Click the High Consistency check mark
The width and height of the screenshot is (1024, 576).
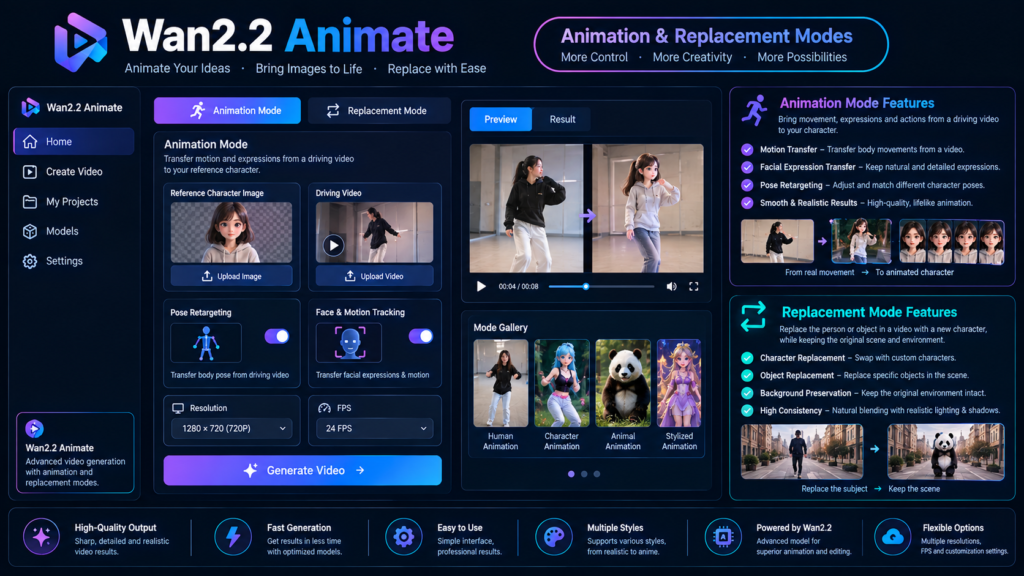[747, 411]
